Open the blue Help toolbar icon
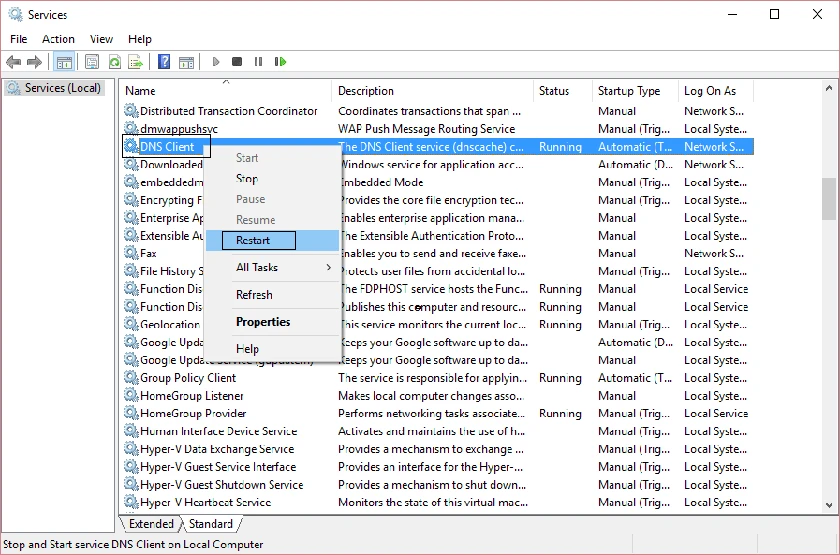 click(x=164, y=62)
